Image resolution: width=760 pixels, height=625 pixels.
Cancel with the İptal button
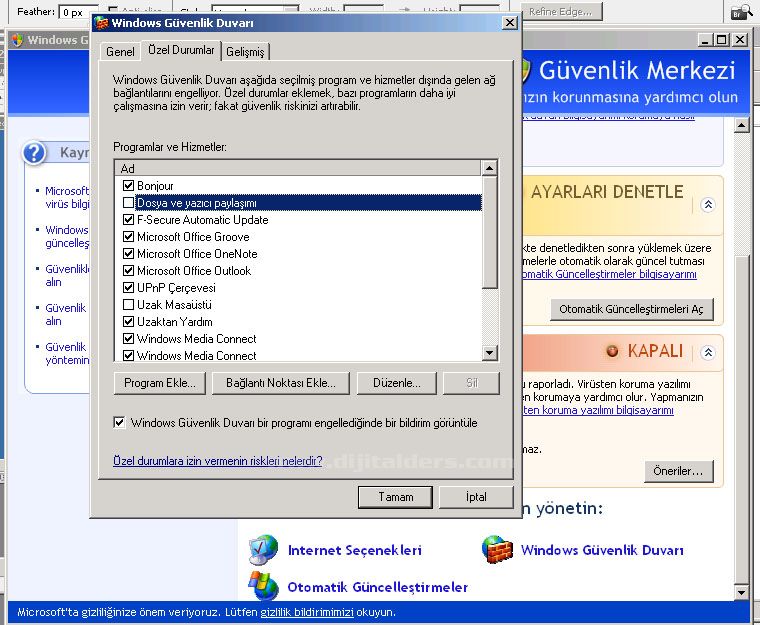click(x=476, y=497)
